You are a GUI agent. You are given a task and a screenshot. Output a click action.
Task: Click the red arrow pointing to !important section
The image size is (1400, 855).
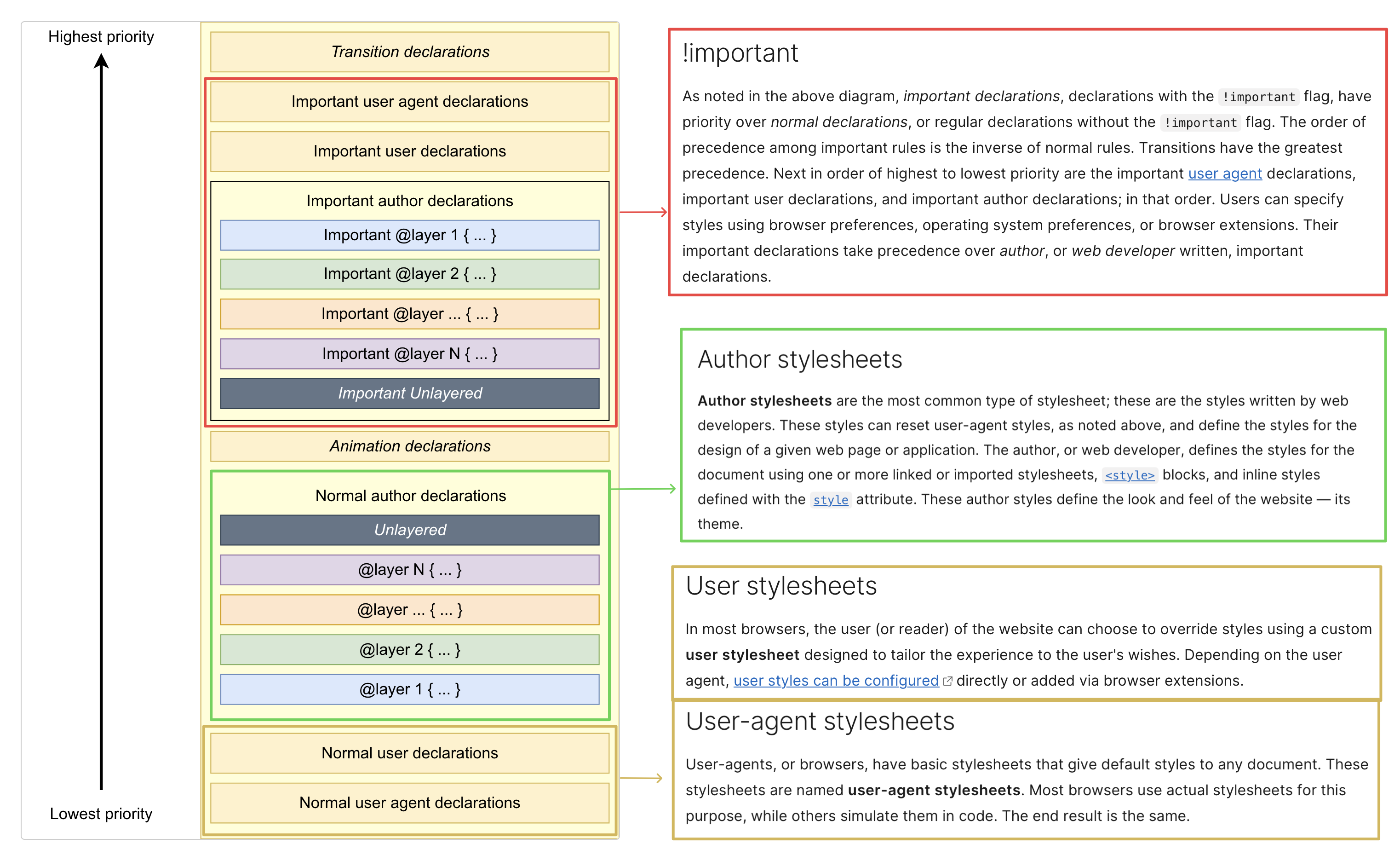643,212
